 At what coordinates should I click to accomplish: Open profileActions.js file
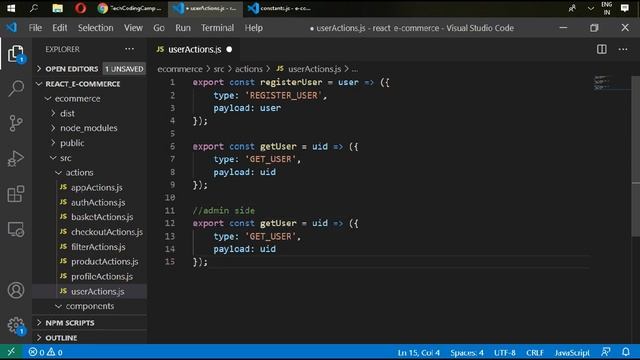[102, 276]
